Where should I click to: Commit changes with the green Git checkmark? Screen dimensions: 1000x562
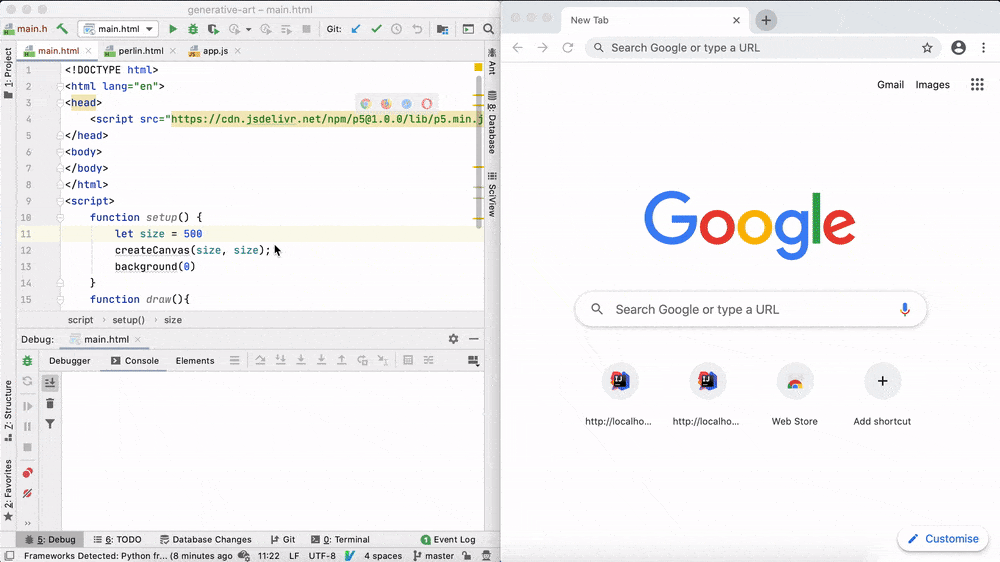click(x=376, y=29)
